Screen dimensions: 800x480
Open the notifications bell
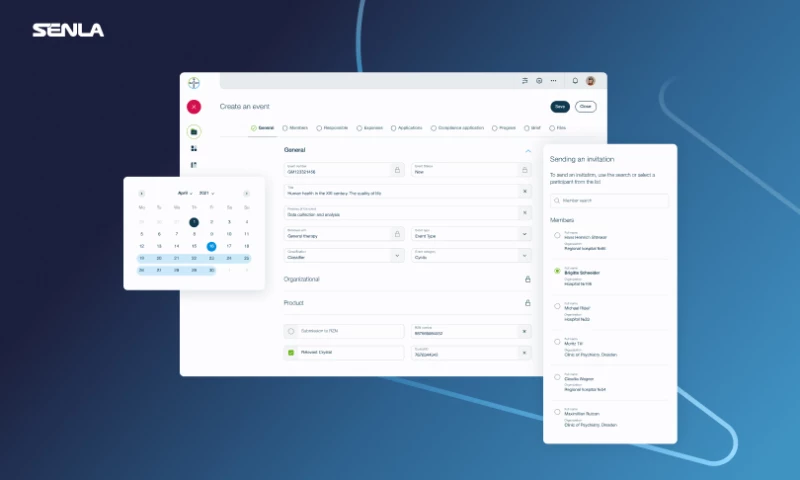[x=575, y=81]
